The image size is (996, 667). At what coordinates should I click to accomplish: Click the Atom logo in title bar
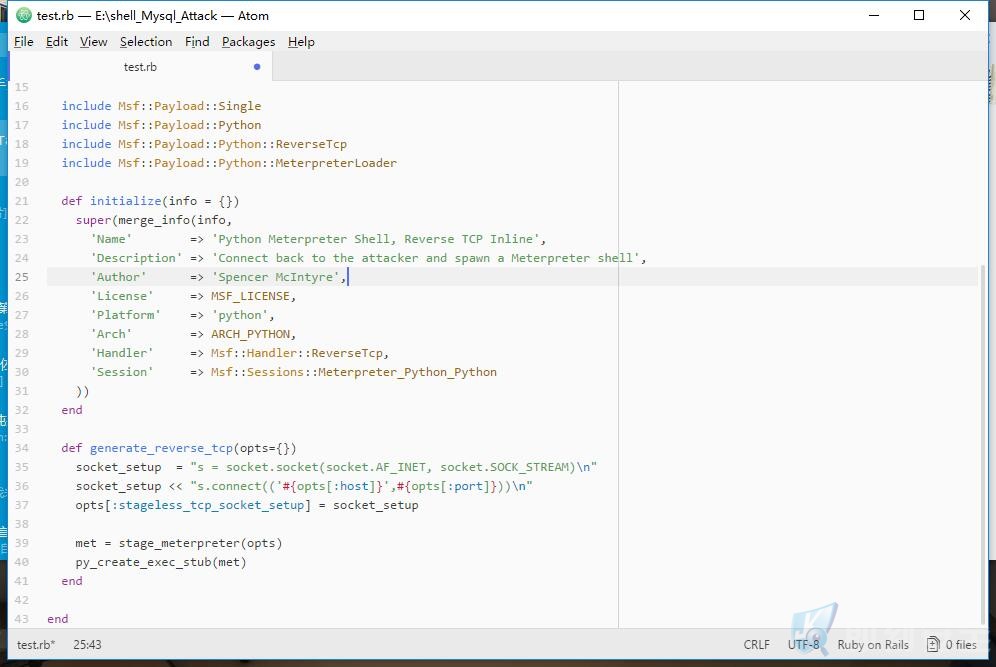24,15
